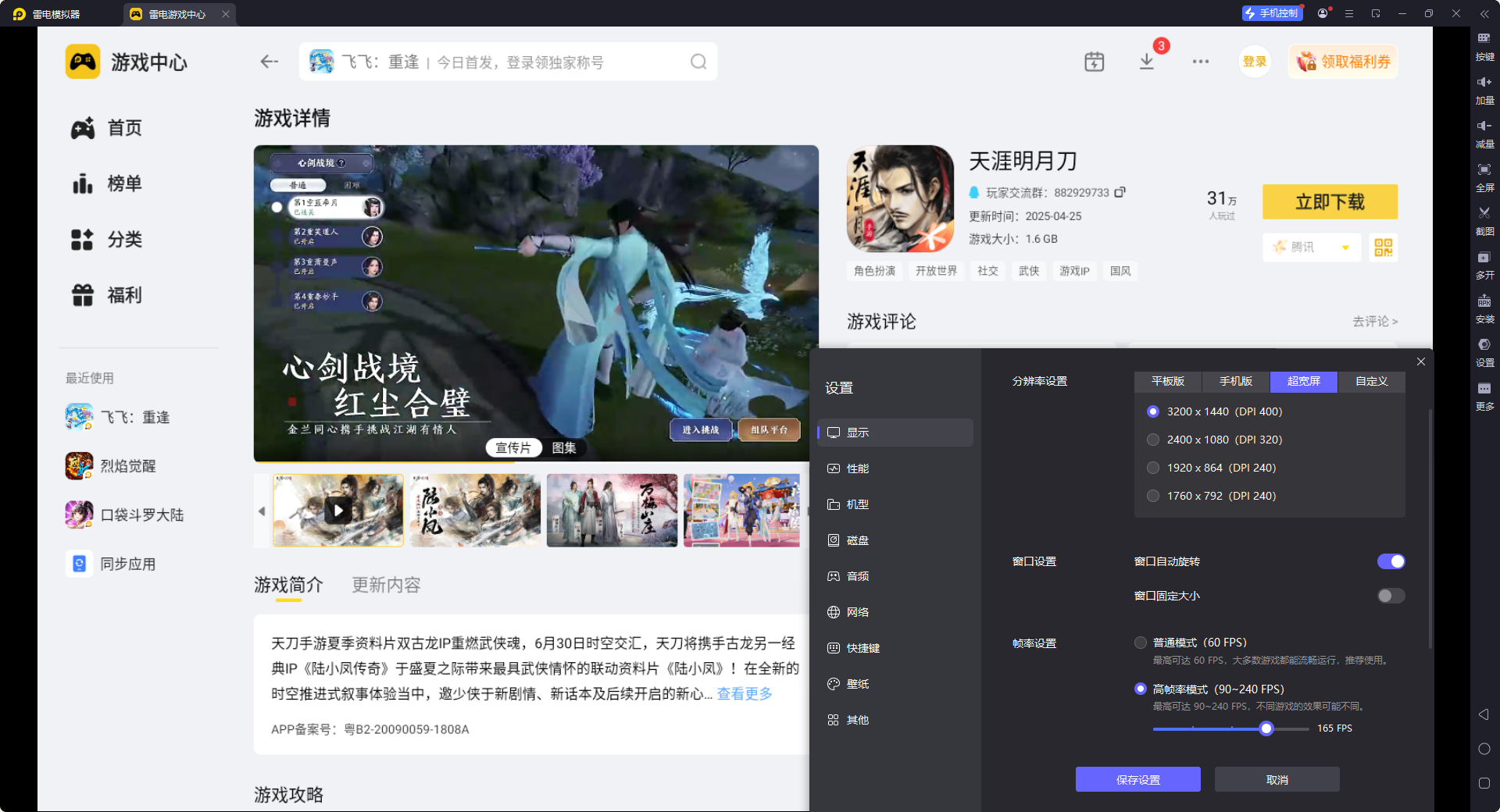Disable the 窗口自动旋转 toggle
The height and width of the screenshot is (812, 1500).
(1391, 561)
